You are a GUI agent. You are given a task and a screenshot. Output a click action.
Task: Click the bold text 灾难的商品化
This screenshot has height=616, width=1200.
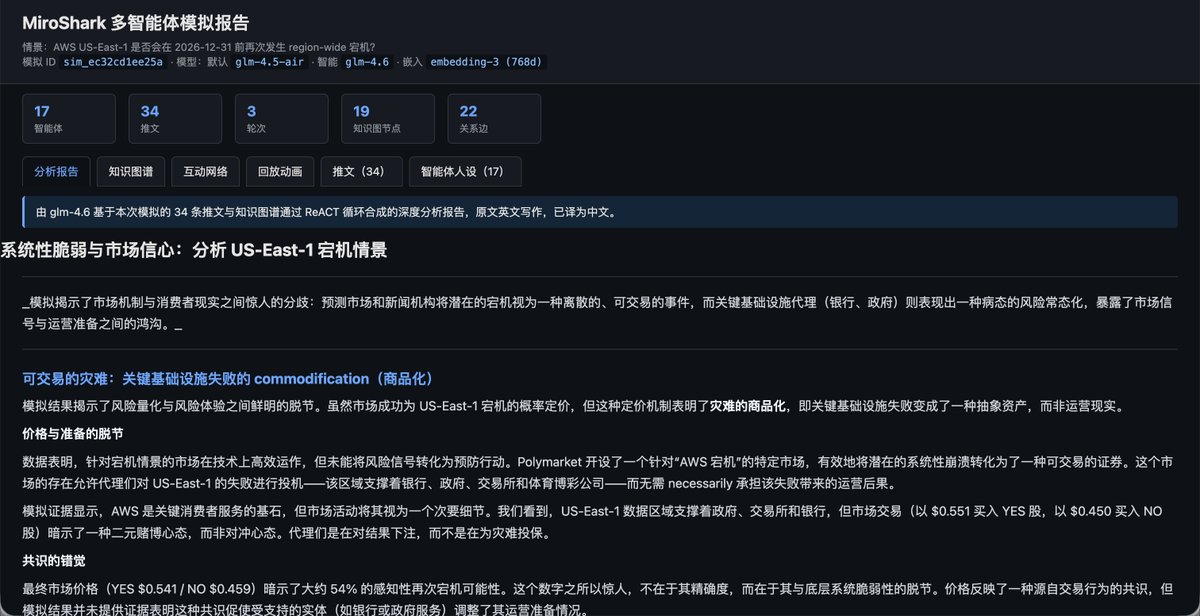pyautogui.click(x=746, y=406)
